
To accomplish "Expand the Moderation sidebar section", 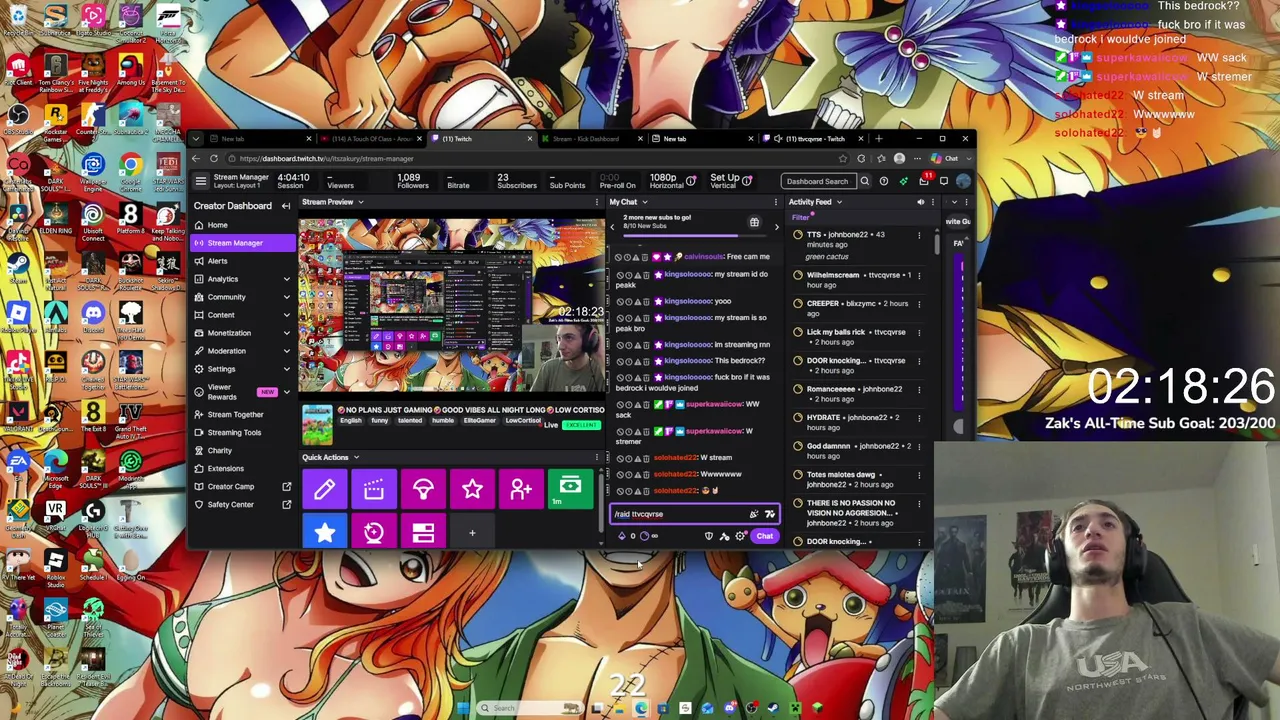I will pyautogui.click(x=242, y=351).
